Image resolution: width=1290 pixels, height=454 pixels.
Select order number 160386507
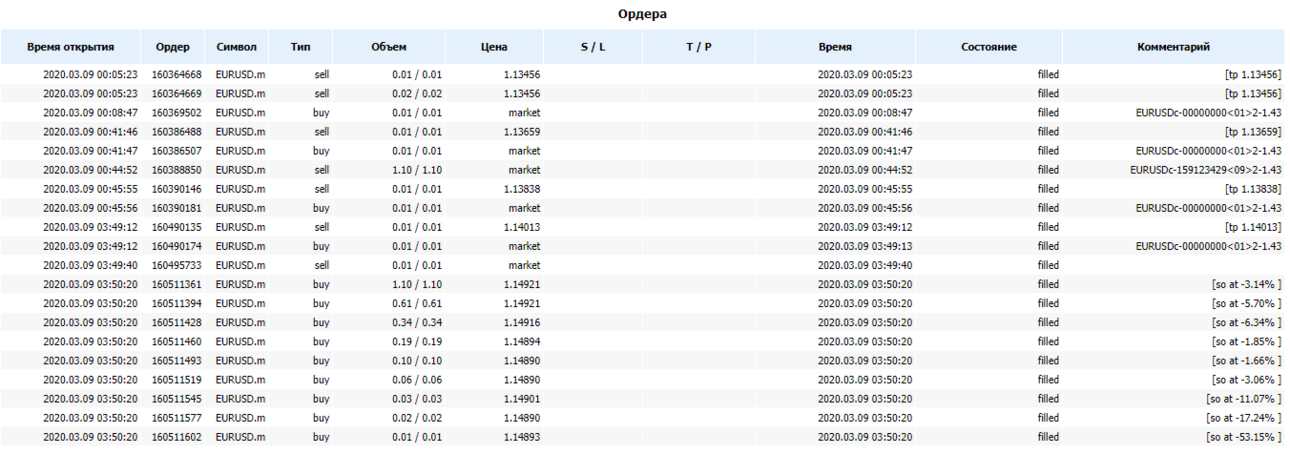[x=176, y=151]
